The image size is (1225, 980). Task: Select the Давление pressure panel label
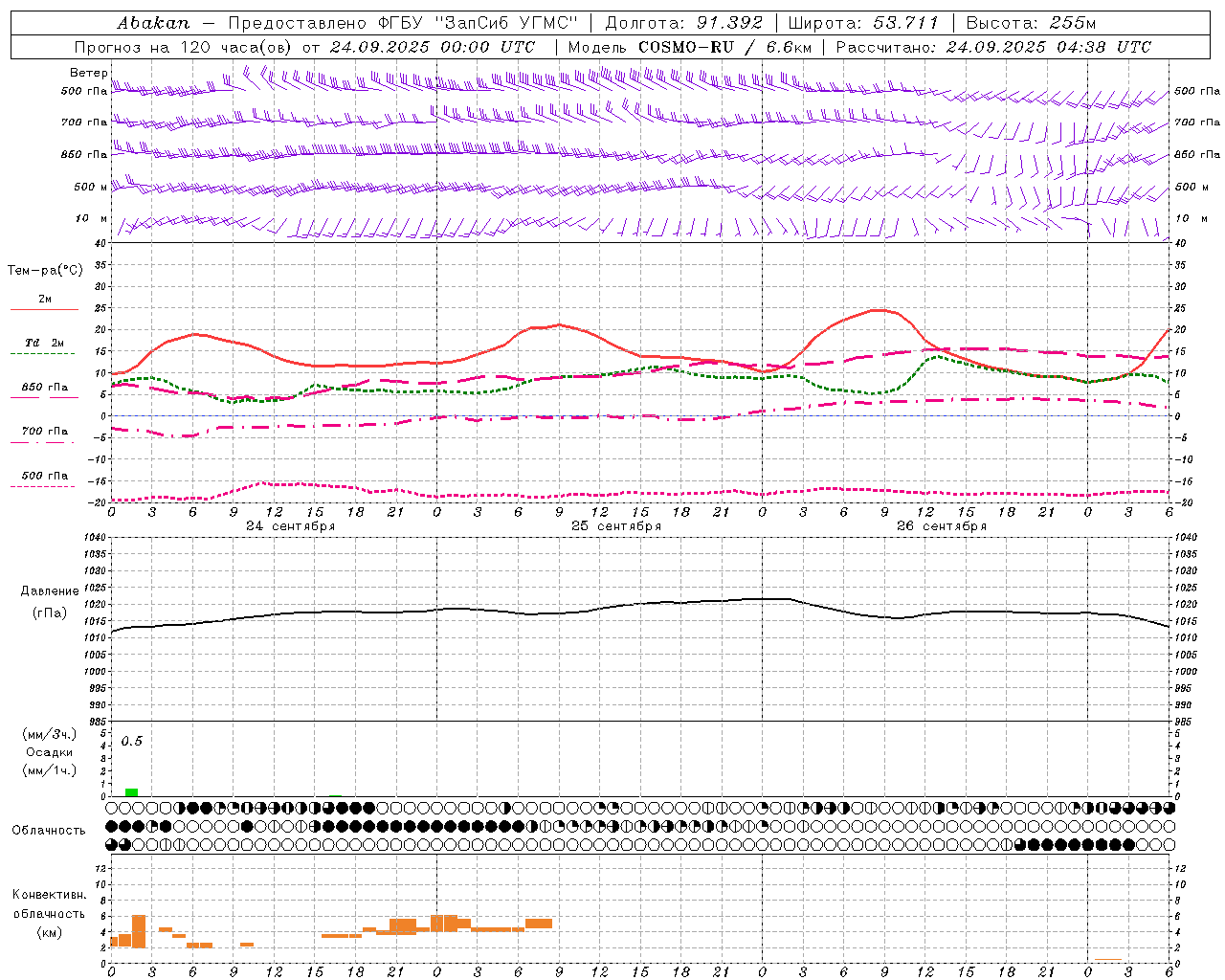point(50,591)
